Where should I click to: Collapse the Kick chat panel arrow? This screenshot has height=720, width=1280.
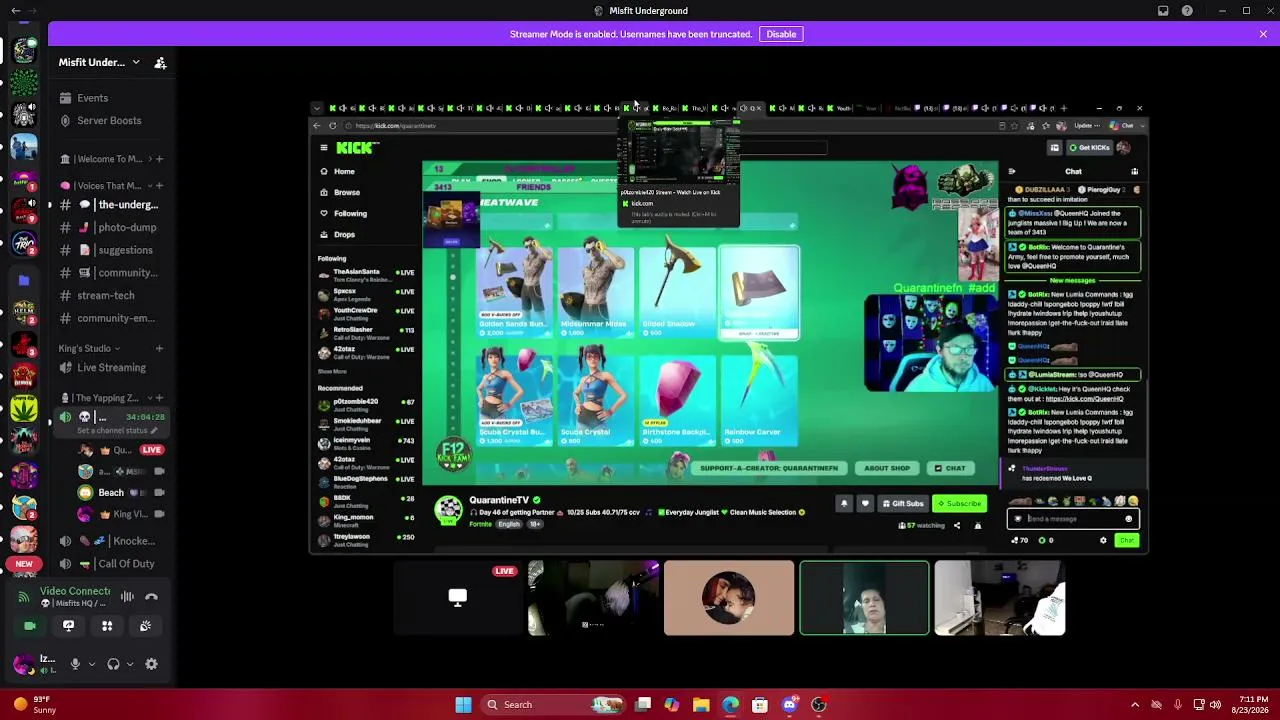pos(1011,172)
